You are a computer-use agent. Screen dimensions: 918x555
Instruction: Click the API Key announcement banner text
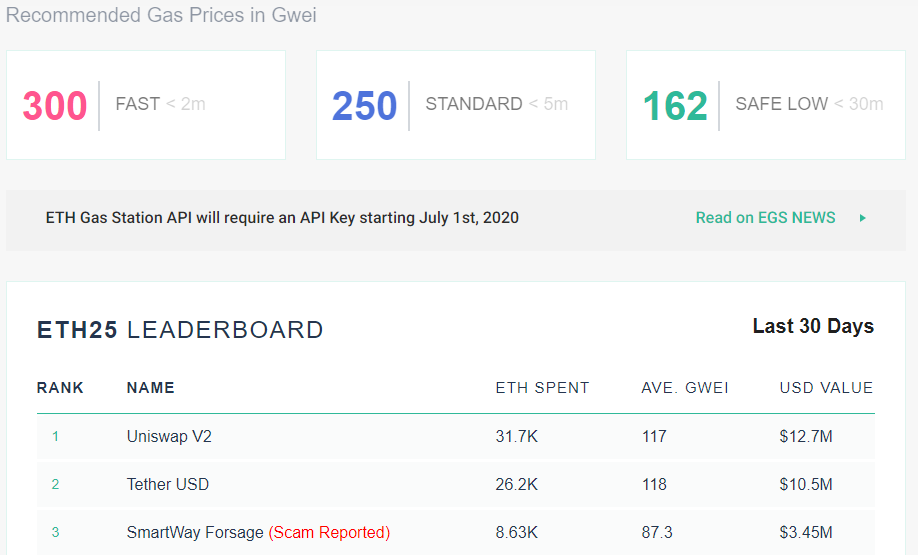coord(282,218)
